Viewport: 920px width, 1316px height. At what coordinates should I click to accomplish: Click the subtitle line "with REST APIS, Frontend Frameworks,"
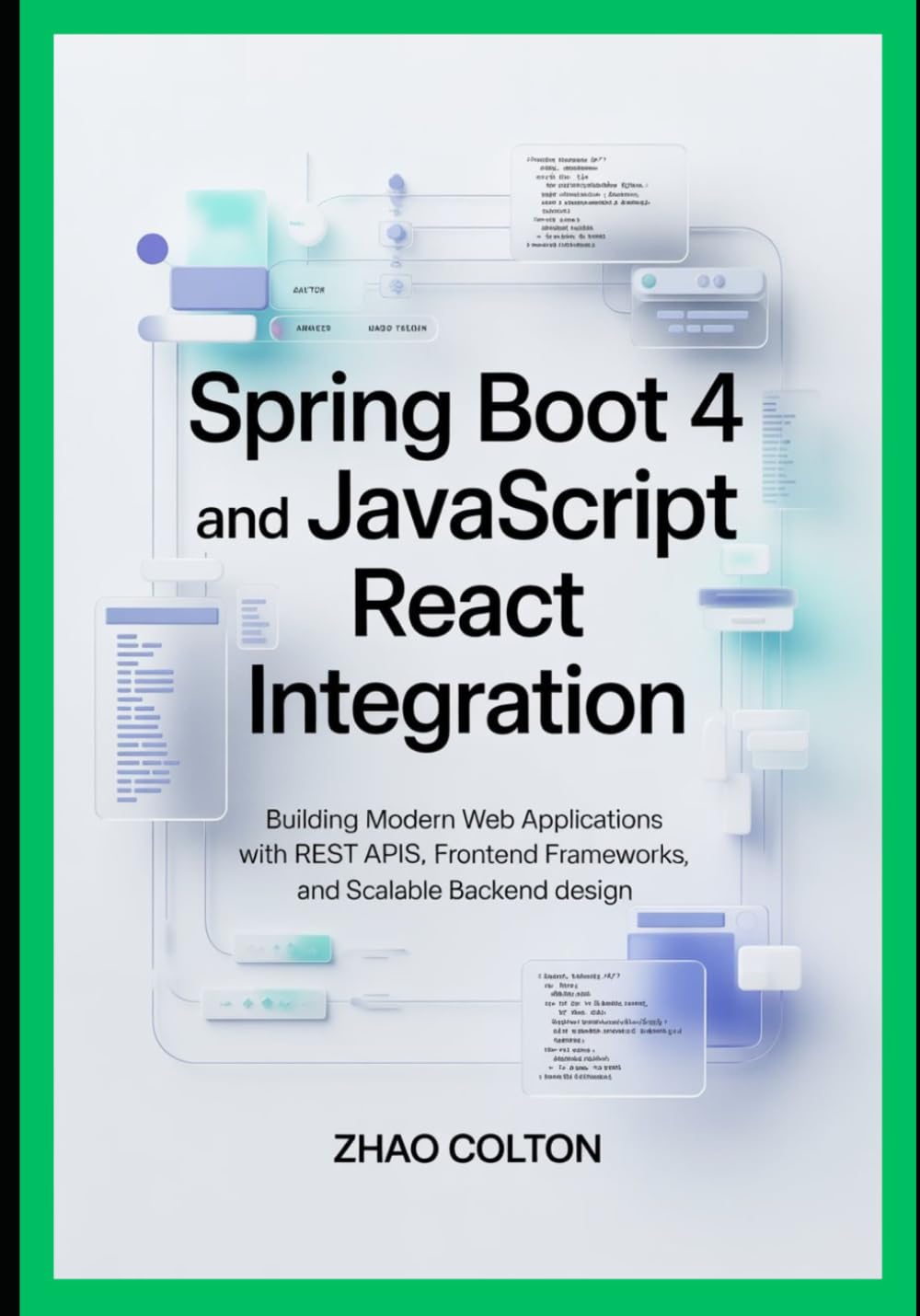click(x=465, y=854)
